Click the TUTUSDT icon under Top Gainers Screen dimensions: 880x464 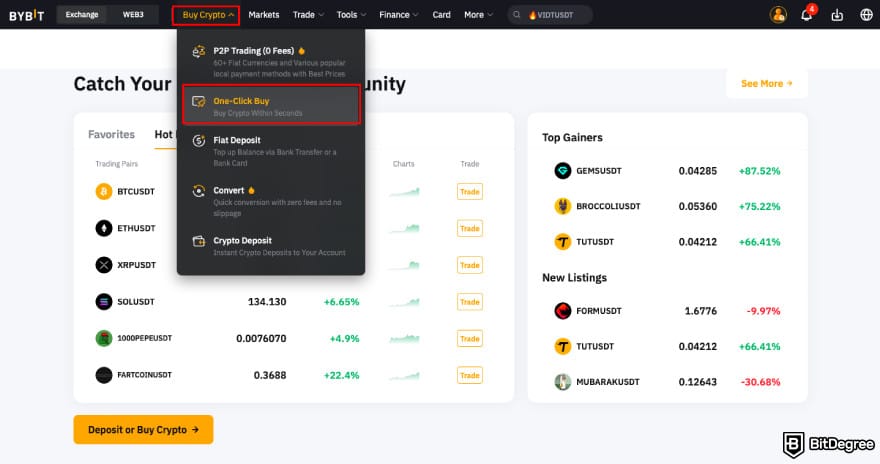(x=562, y=242)
